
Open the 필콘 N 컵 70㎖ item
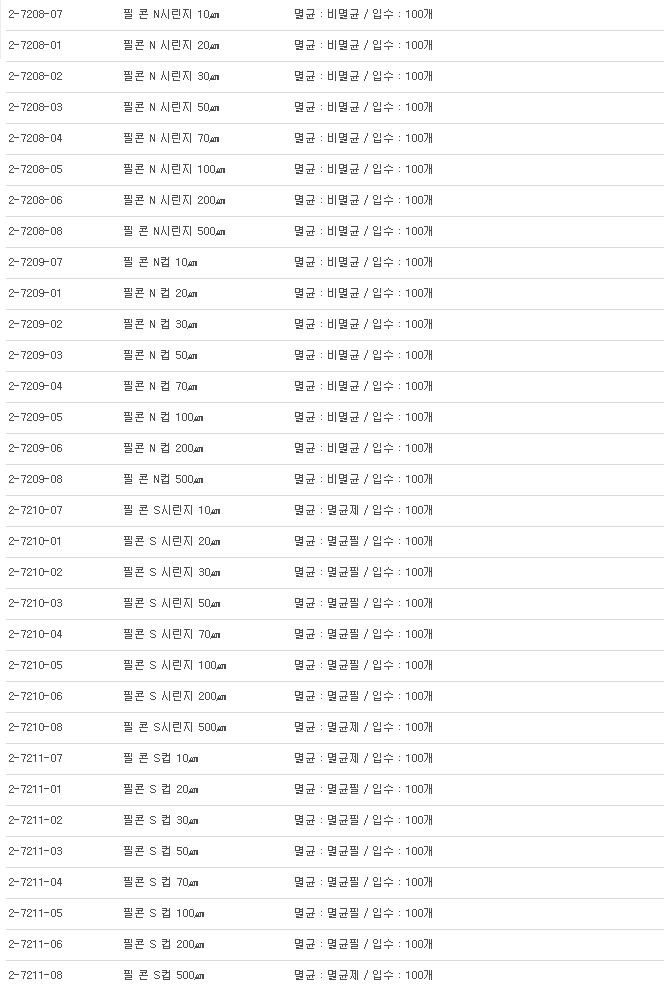coord(160,387)
